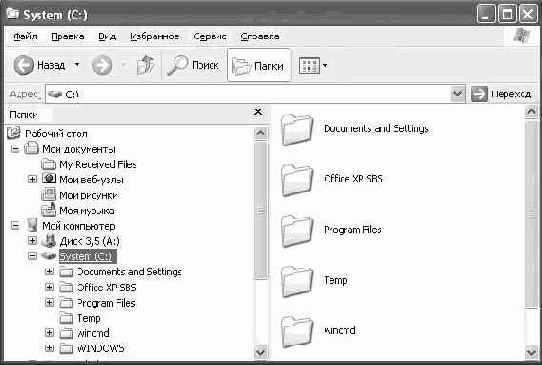Click the Мои рисунки folder icon
This screenshot has width=542, height=365.
click(48, 195)
